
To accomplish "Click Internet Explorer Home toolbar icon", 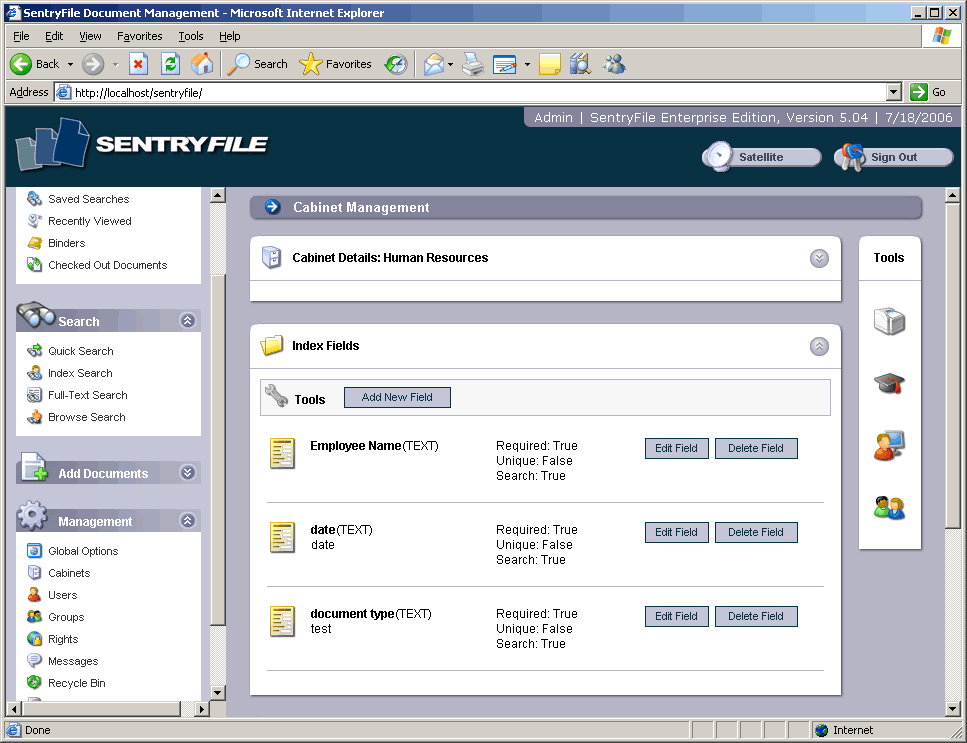I will pos(202,64).
